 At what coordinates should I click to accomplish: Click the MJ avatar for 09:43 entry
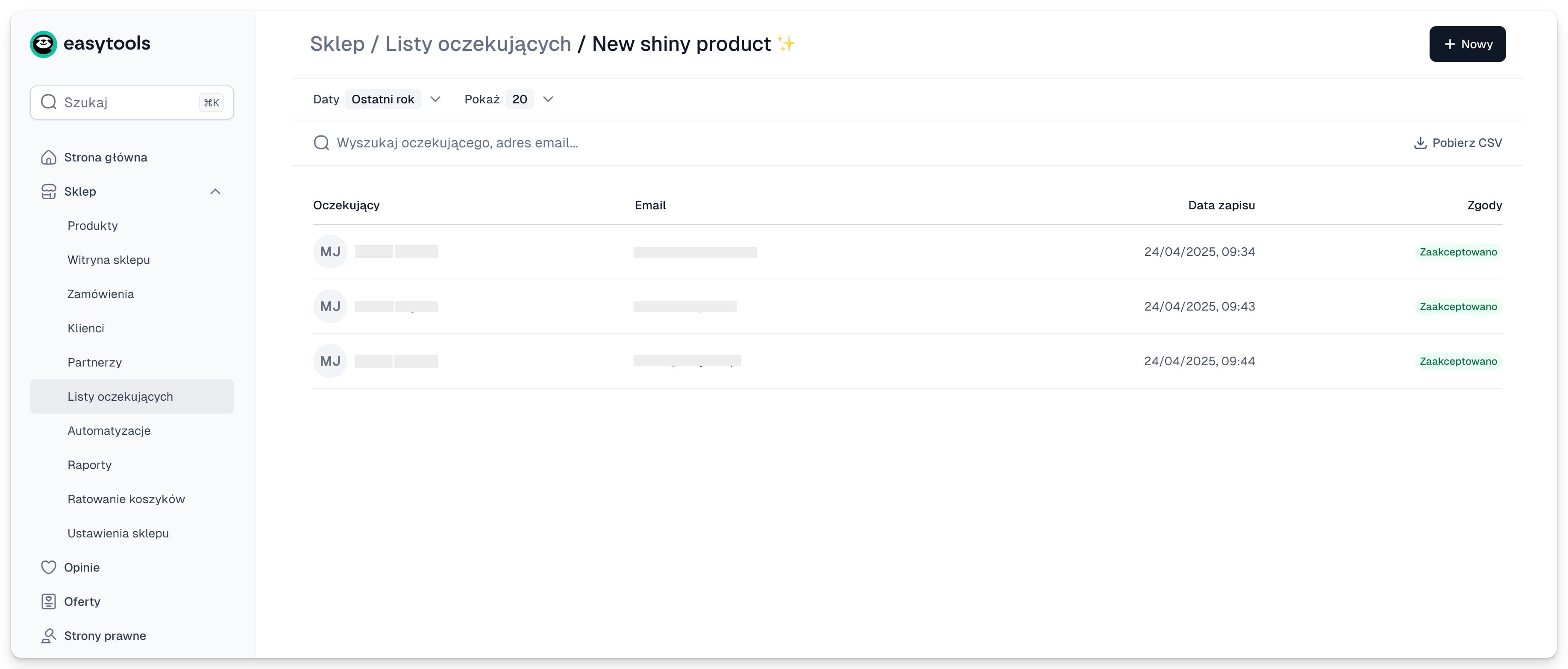tap(330, 307)
